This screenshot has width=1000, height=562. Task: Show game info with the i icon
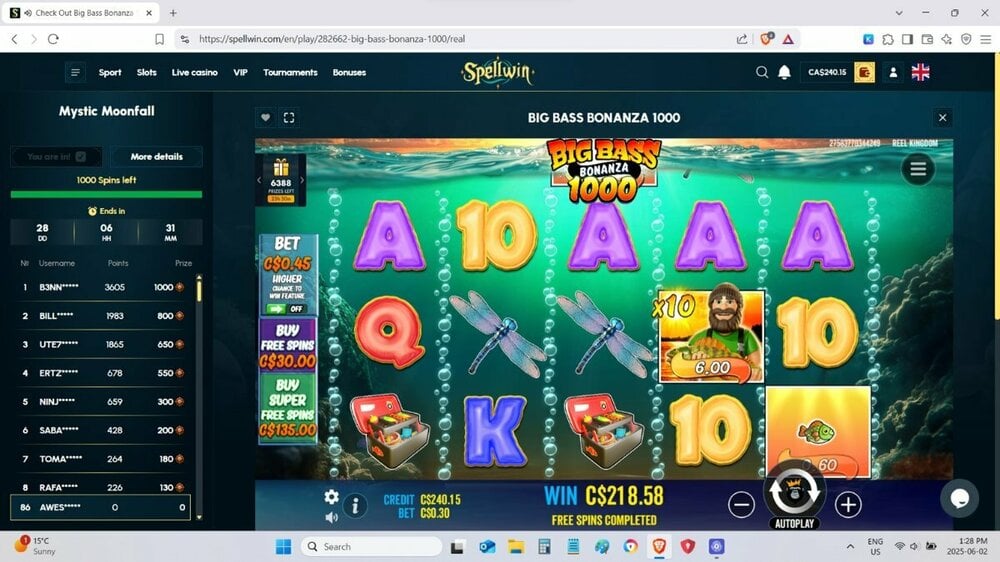(x=355, y=506)
